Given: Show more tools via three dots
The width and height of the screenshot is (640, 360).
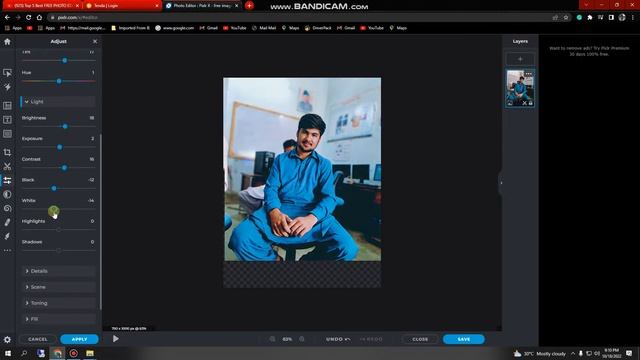Looking at the screenshot, I should [7, 250].
